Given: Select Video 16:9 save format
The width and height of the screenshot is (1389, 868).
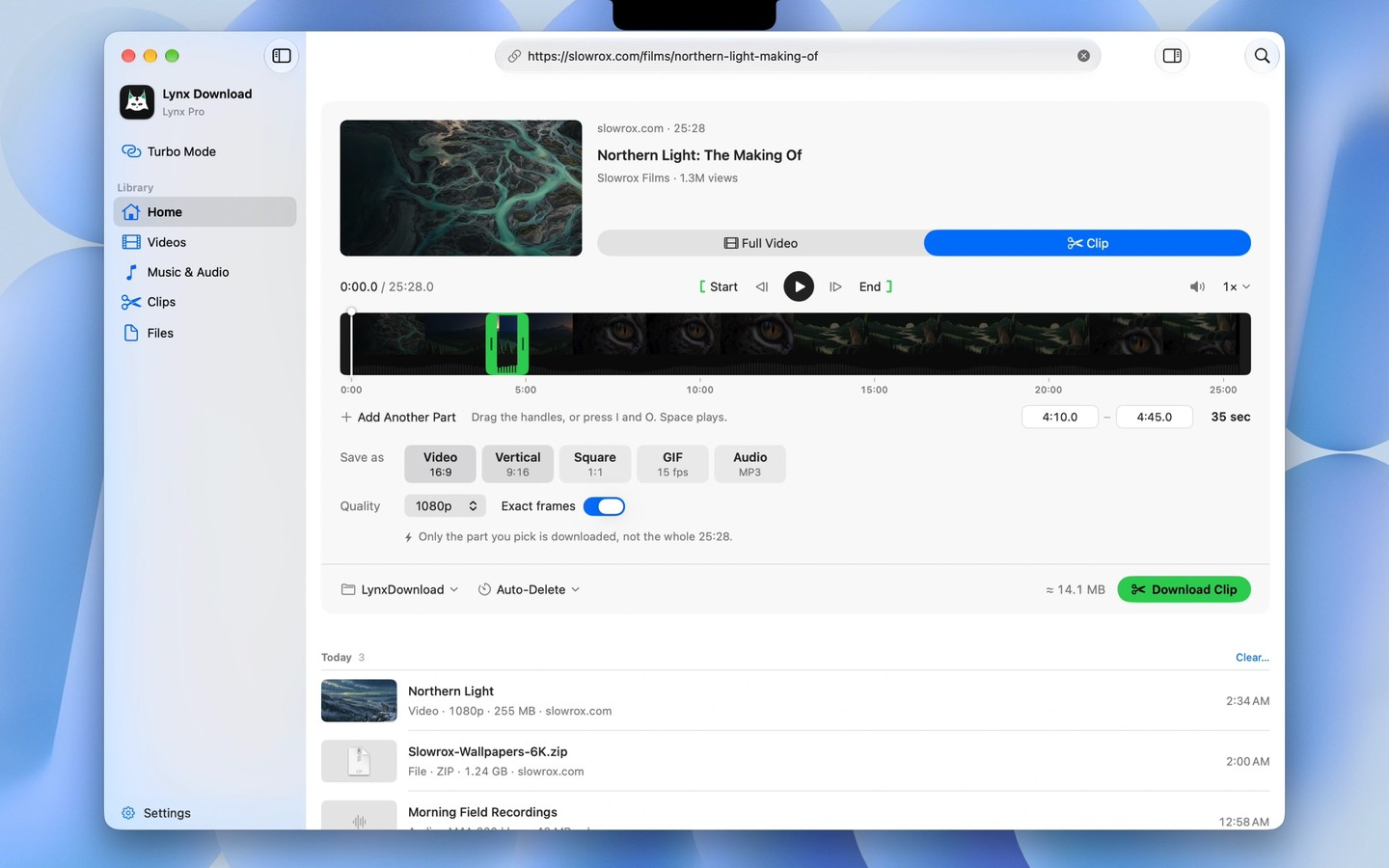Looking at the screenshot, I should pos(440,464).
